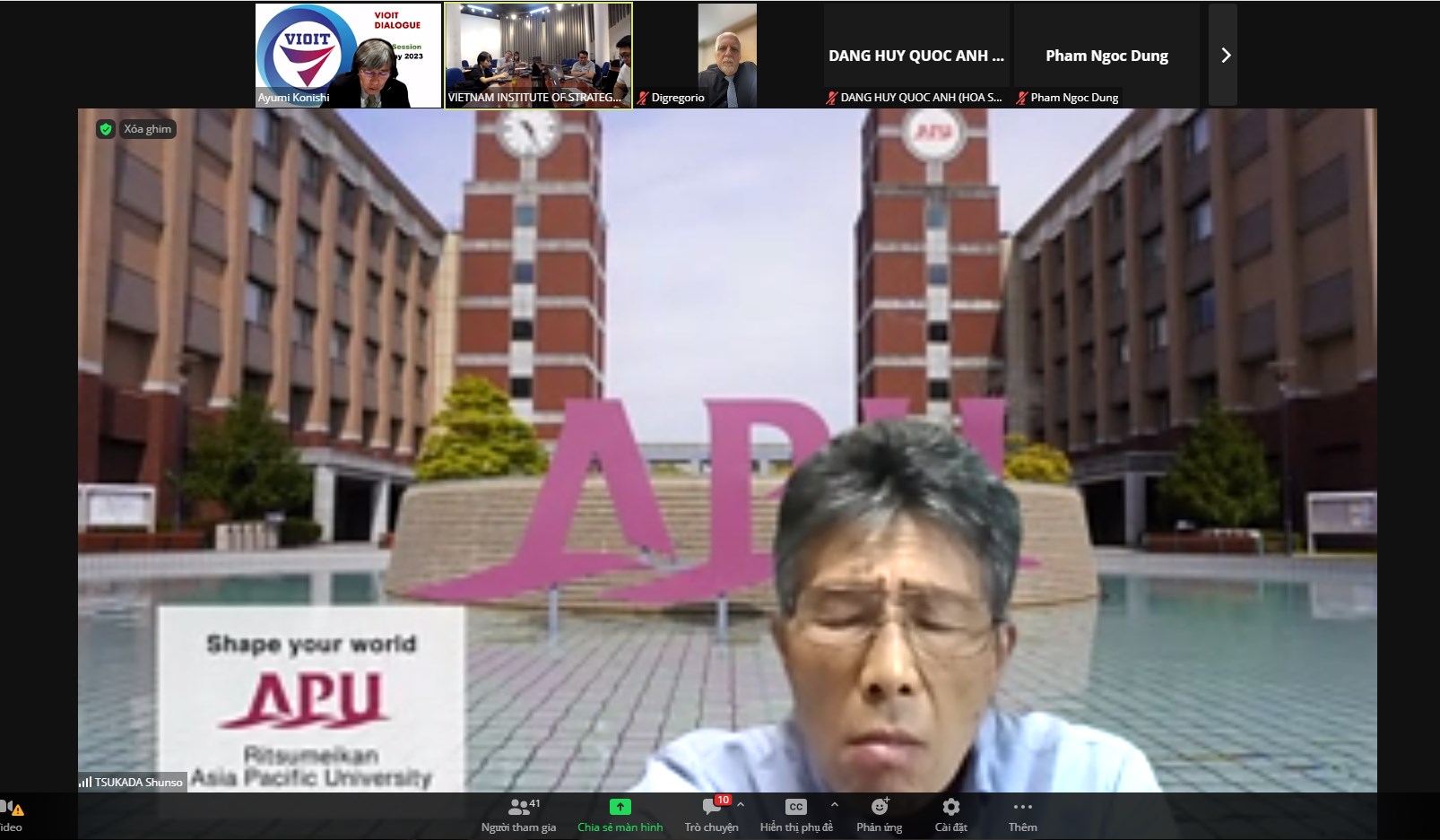
Task: Expand the captions options arrow
Action: 834,805
